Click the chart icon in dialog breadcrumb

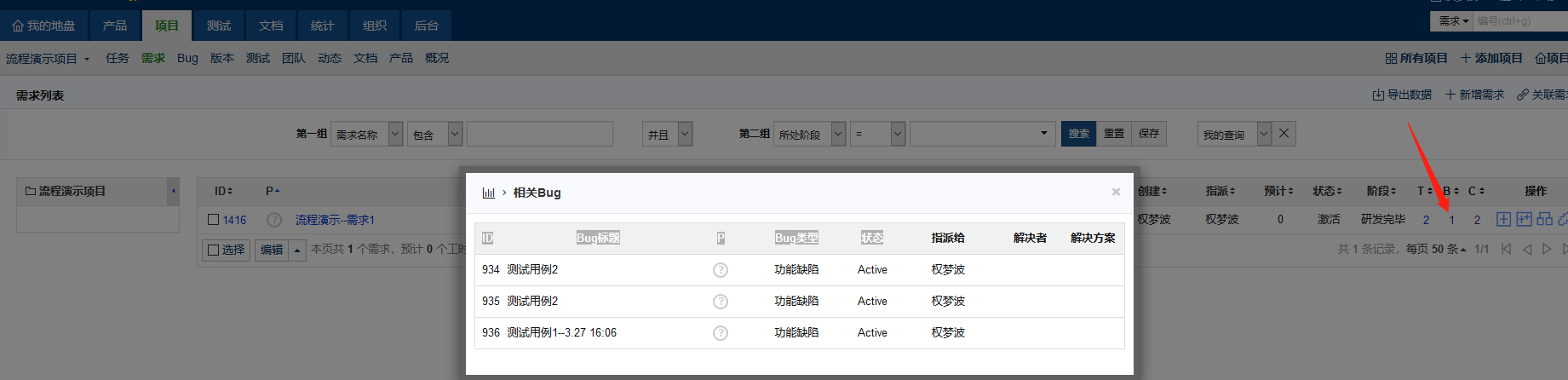(488, 193)
